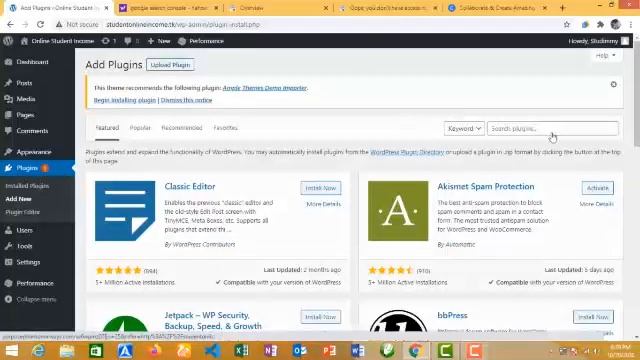
Task: View More Details for Akismet
Action: (x=596, y=204)
